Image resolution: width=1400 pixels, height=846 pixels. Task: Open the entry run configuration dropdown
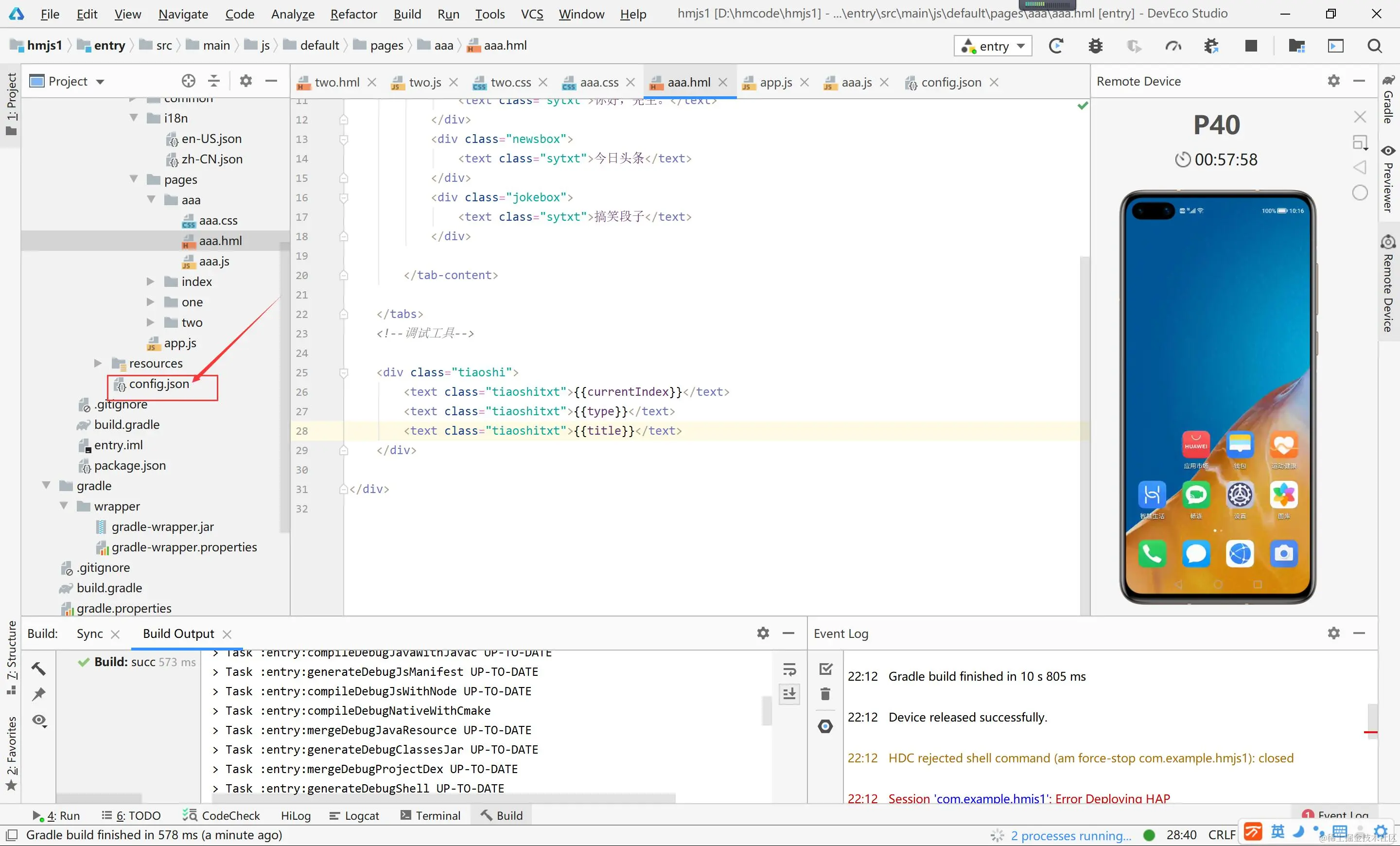pos(993,45)
